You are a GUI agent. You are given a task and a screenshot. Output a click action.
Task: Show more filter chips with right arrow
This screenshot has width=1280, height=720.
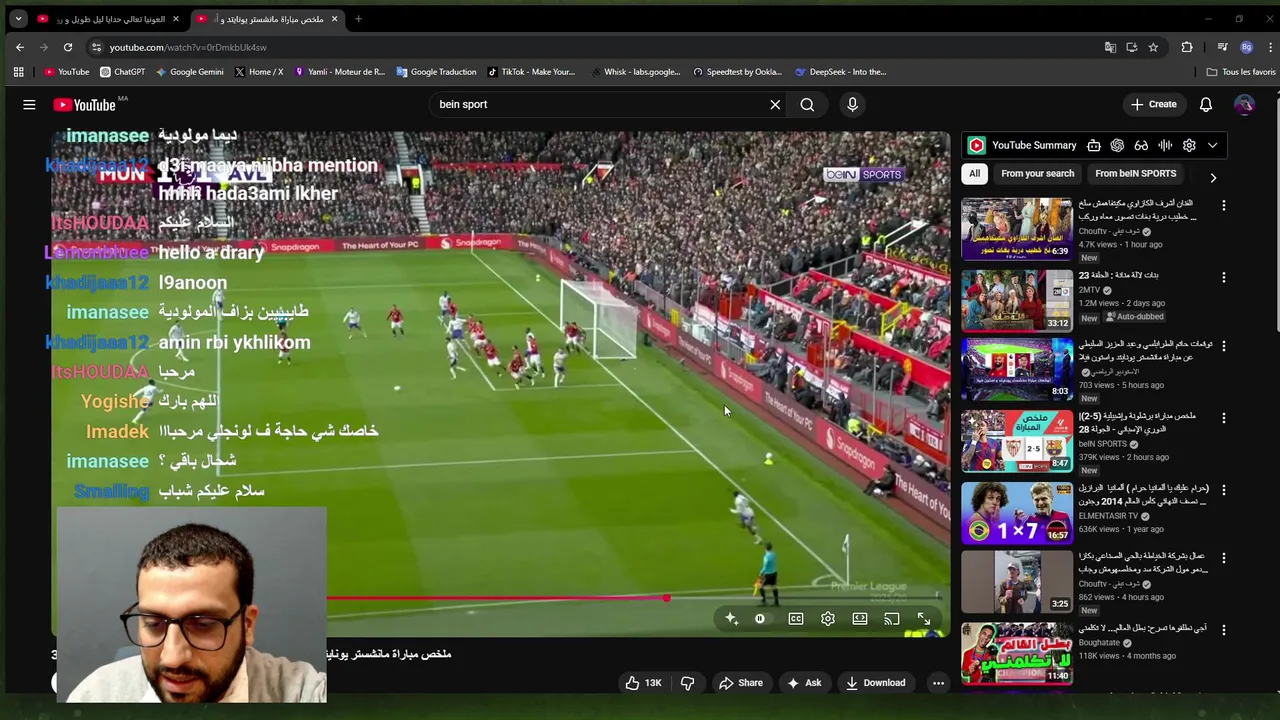(1213, 178)
